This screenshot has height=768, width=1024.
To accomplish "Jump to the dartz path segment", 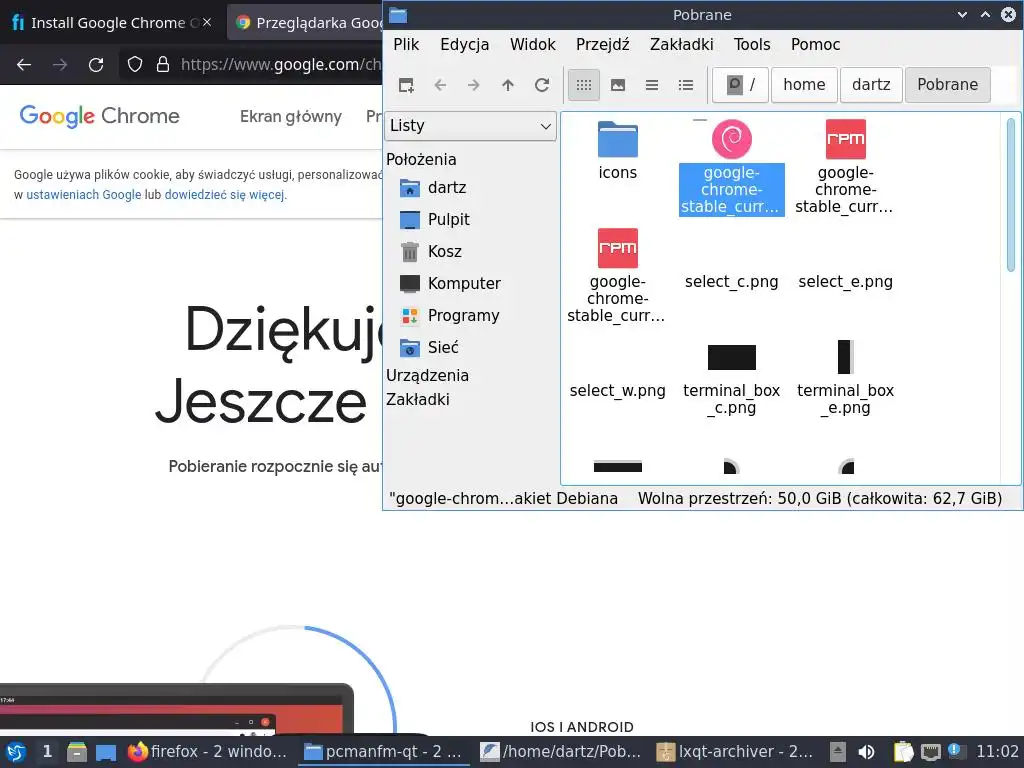I will [x=871, y=85].
